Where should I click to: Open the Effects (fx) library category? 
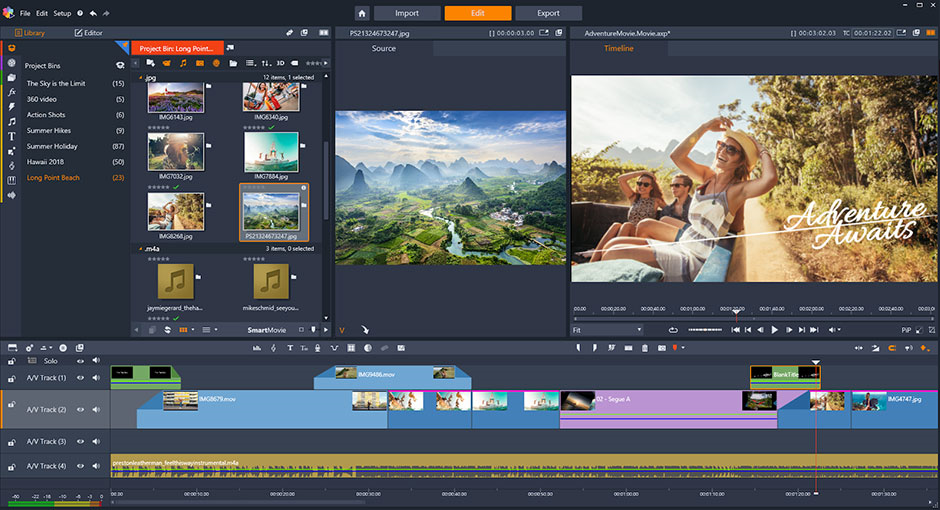click(x=11, y=91)
